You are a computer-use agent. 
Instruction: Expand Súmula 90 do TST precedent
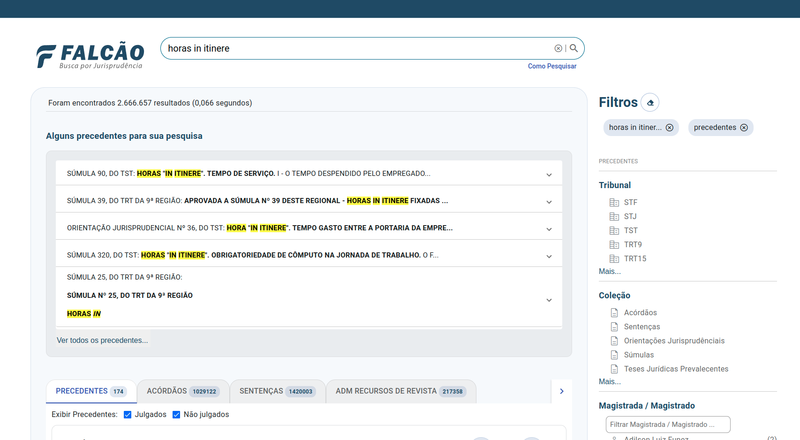tap(549, 175)
